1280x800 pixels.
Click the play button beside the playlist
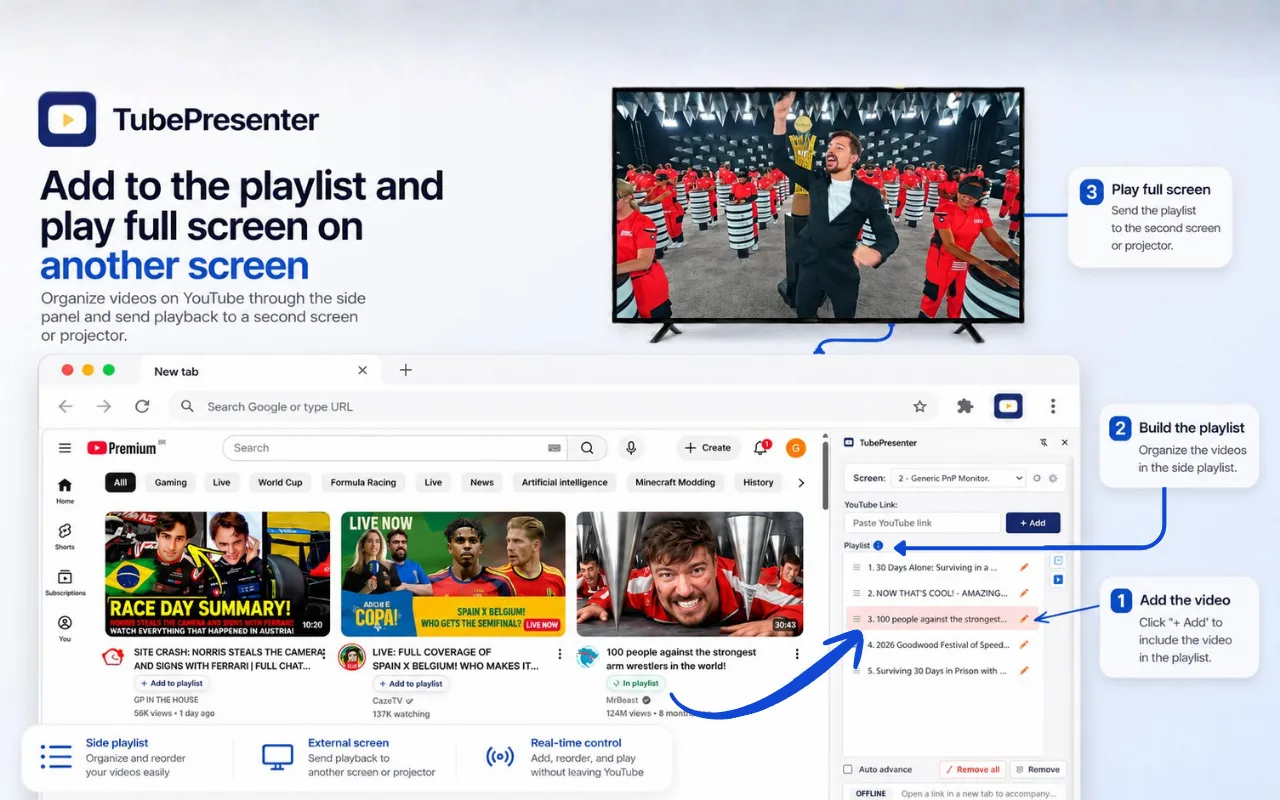pos(1058,579)
